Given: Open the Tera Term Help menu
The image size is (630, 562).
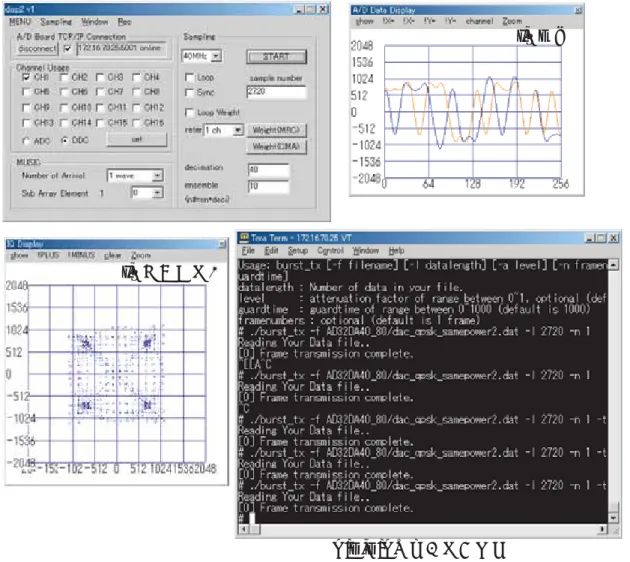Looking at the screenshot, I should (x=396, y=251).
